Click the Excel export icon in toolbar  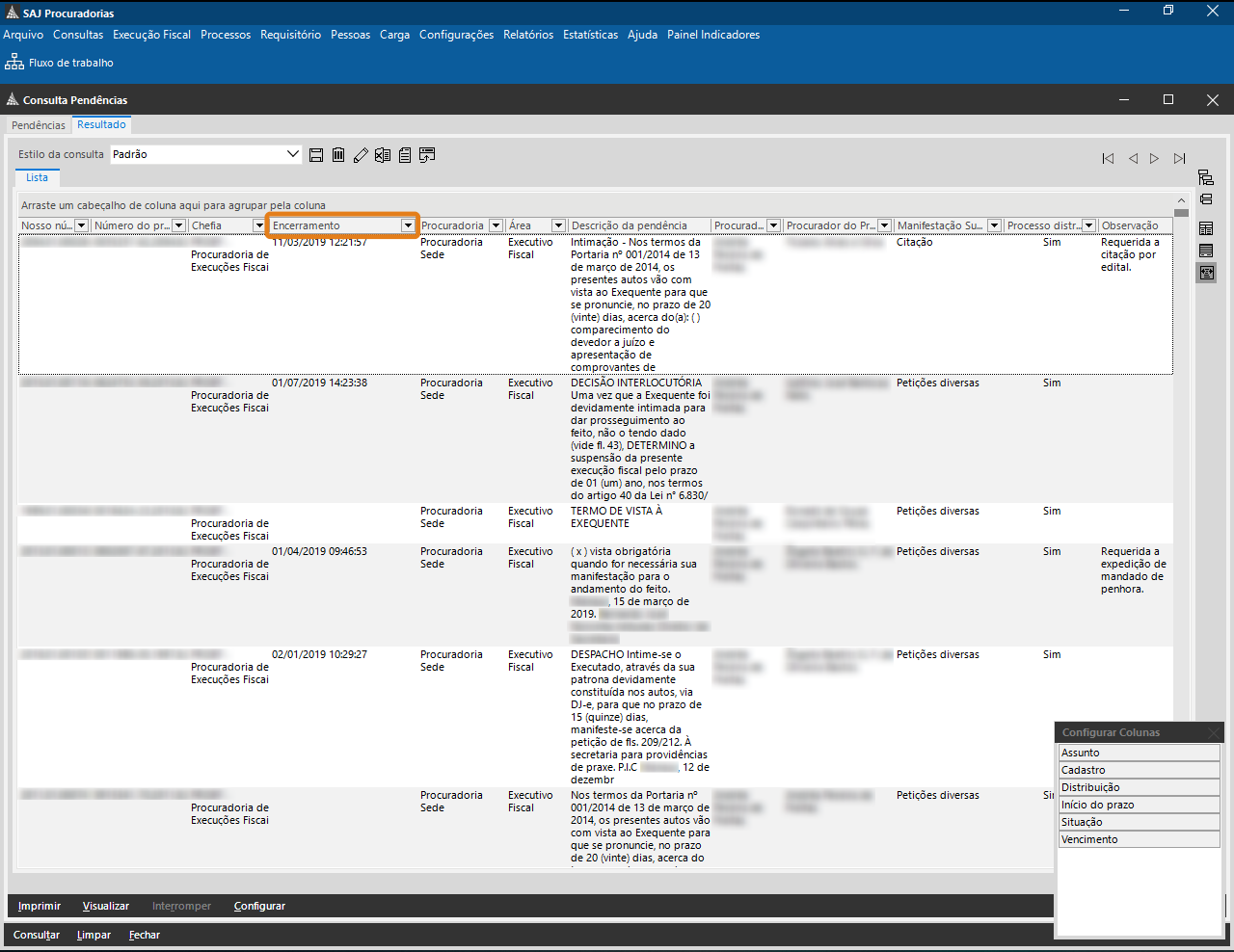(x=383, y=155)
